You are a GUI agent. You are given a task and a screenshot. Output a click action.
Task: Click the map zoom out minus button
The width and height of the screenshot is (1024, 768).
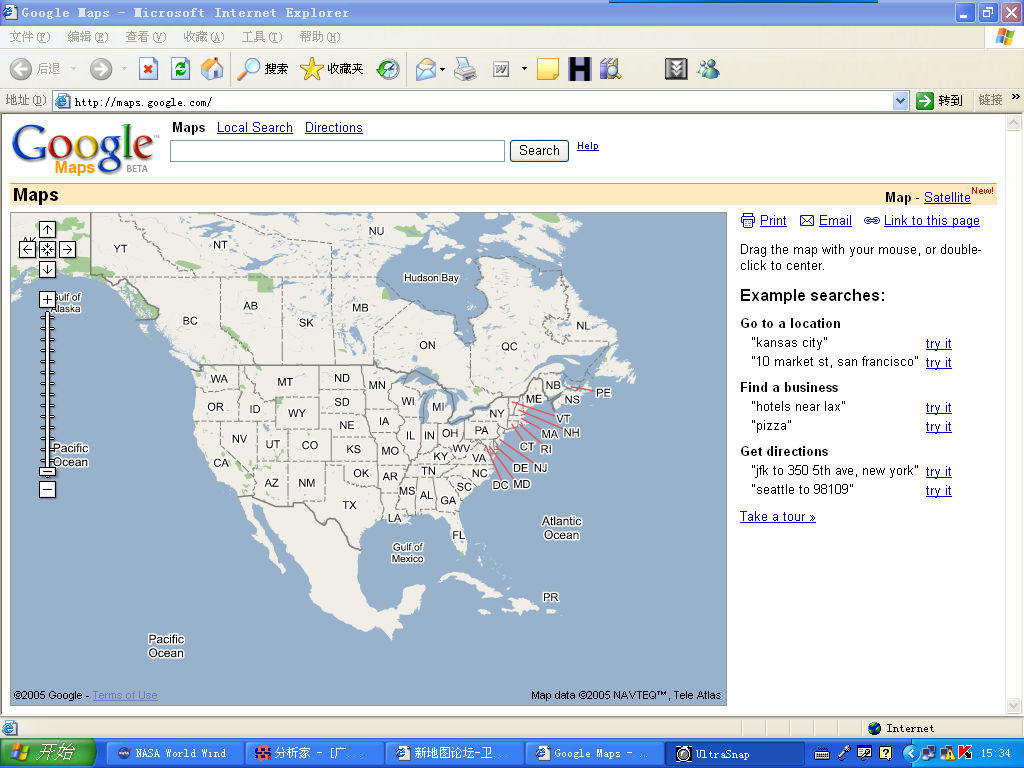click(47, 489)
